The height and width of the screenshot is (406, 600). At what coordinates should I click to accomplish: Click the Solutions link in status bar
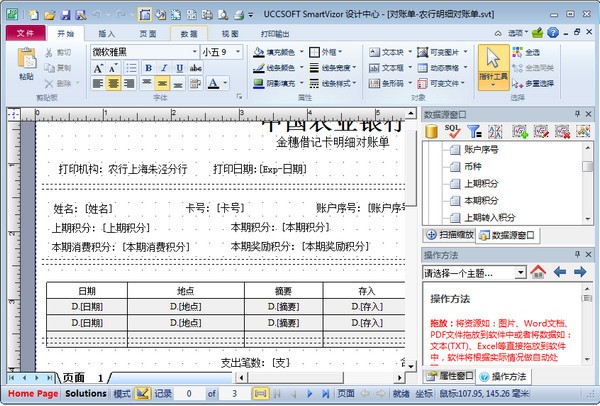pyautogui.click(x=86, y=393)
